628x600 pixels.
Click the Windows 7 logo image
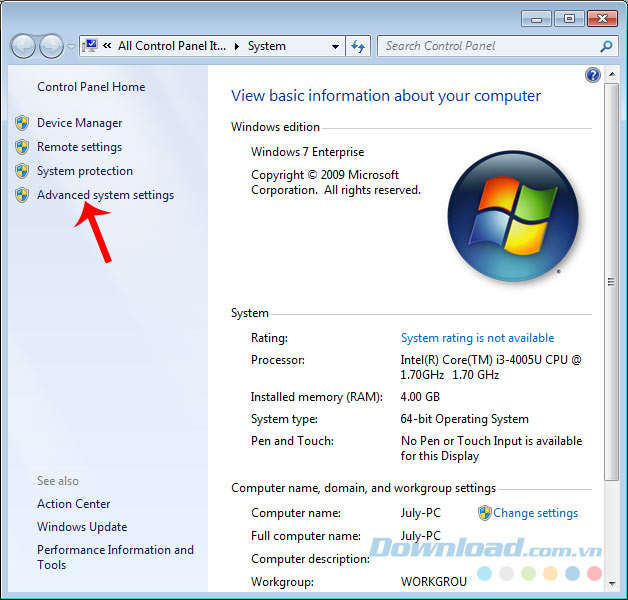pyautogui.click(x=513, y=216)
